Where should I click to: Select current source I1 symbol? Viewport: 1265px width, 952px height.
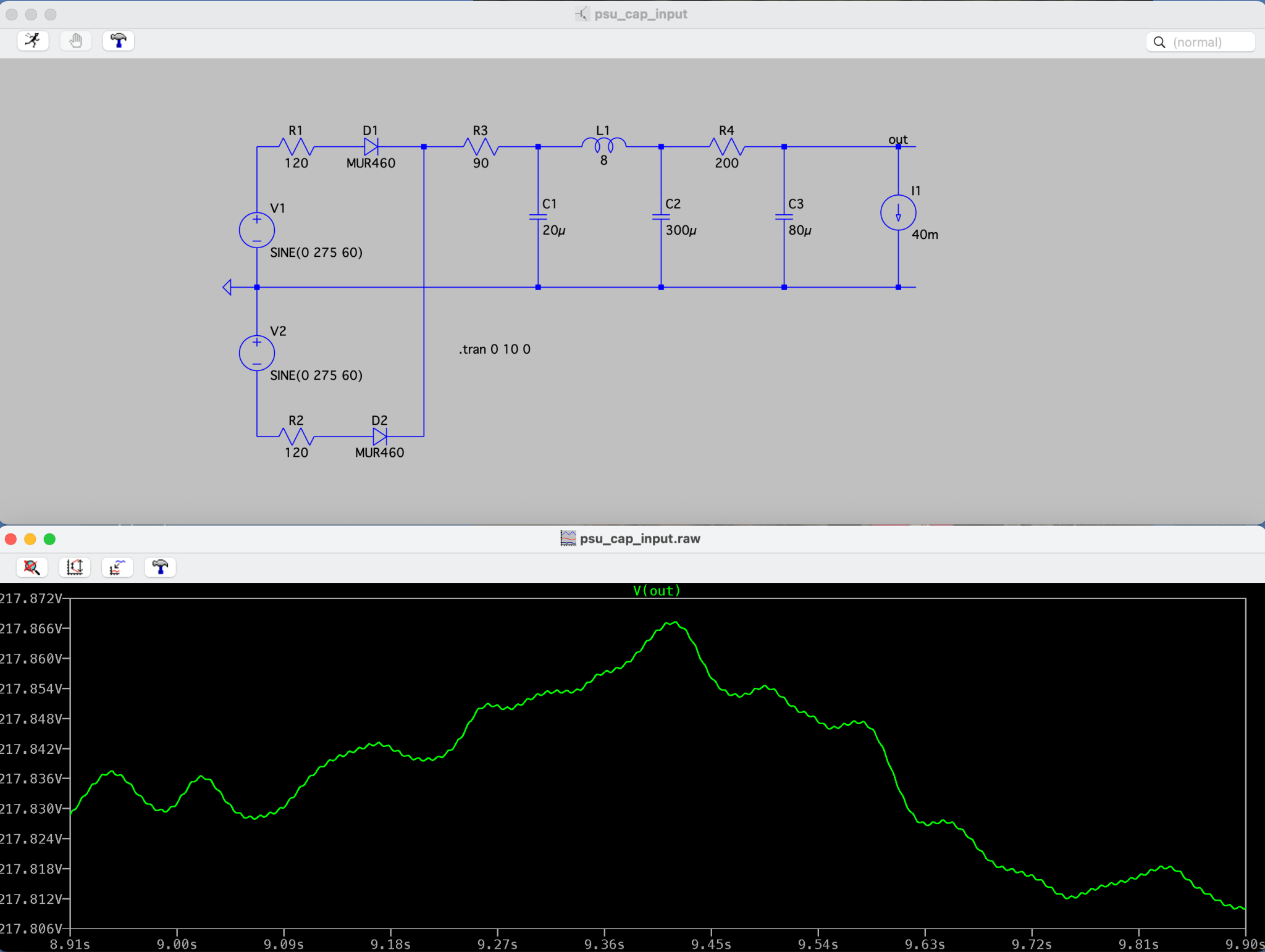pos(898,212)
